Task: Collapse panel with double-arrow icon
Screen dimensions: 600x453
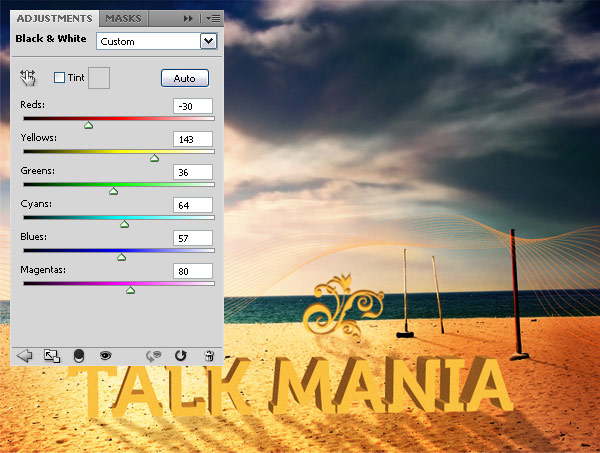Action: pos(188,18)
